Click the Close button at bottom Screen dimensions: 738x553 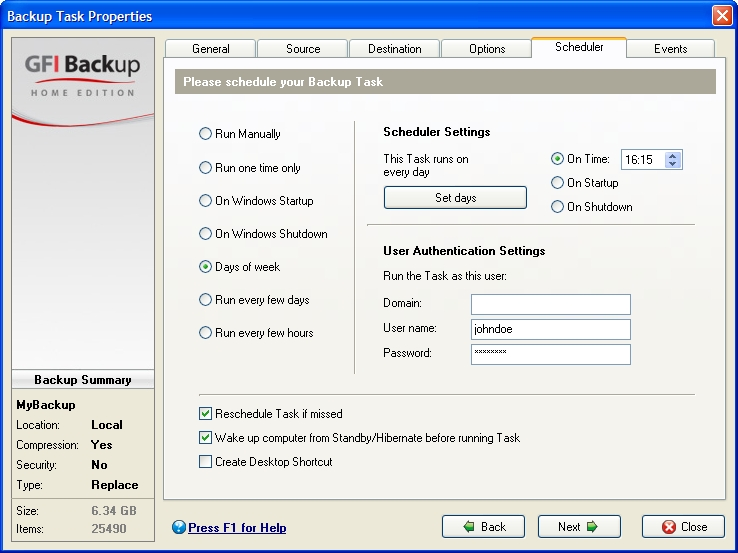tap(683, 527)
